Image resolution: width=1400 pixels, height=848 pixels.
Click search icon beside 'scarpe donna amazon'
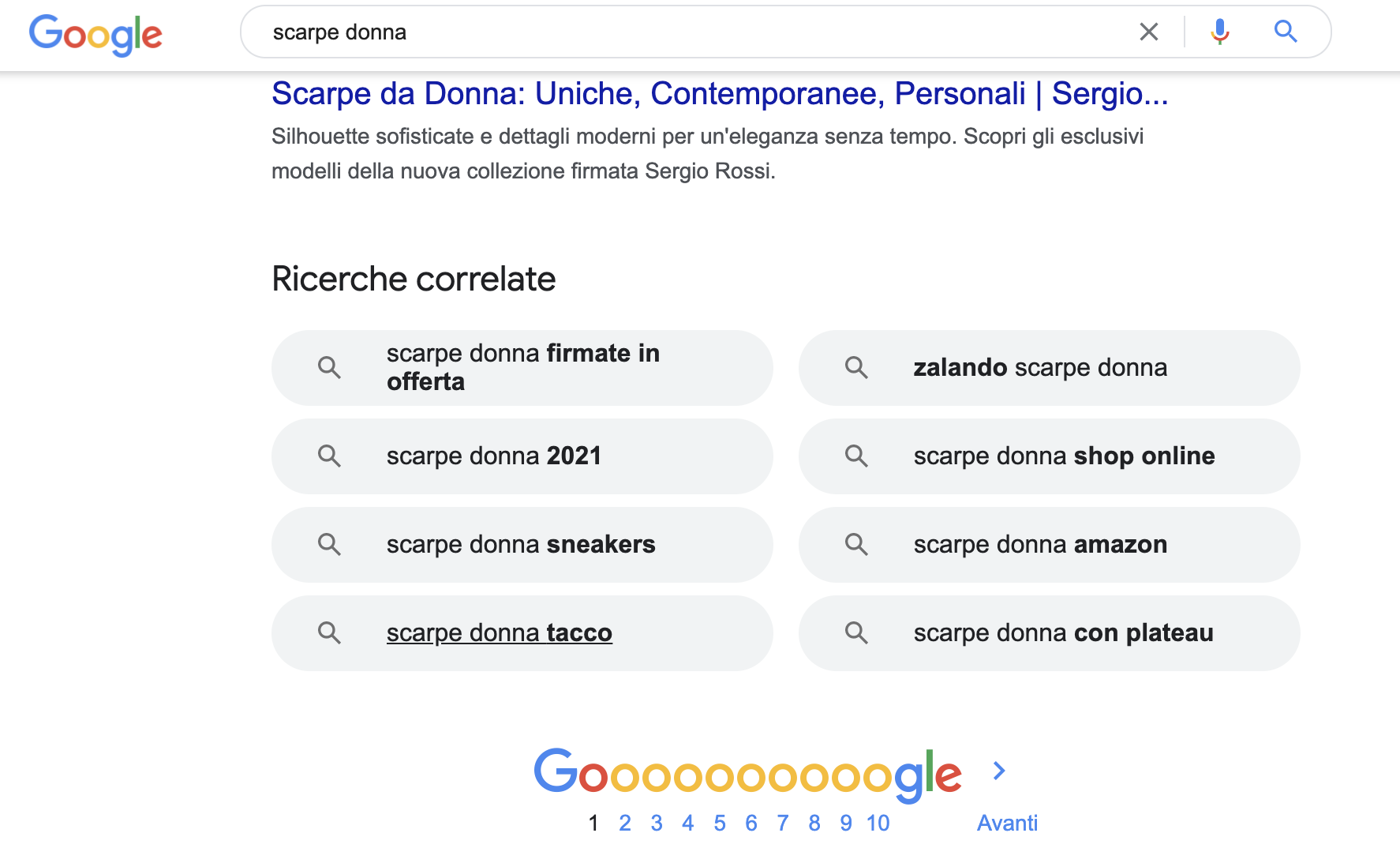(x=856, y=545)
